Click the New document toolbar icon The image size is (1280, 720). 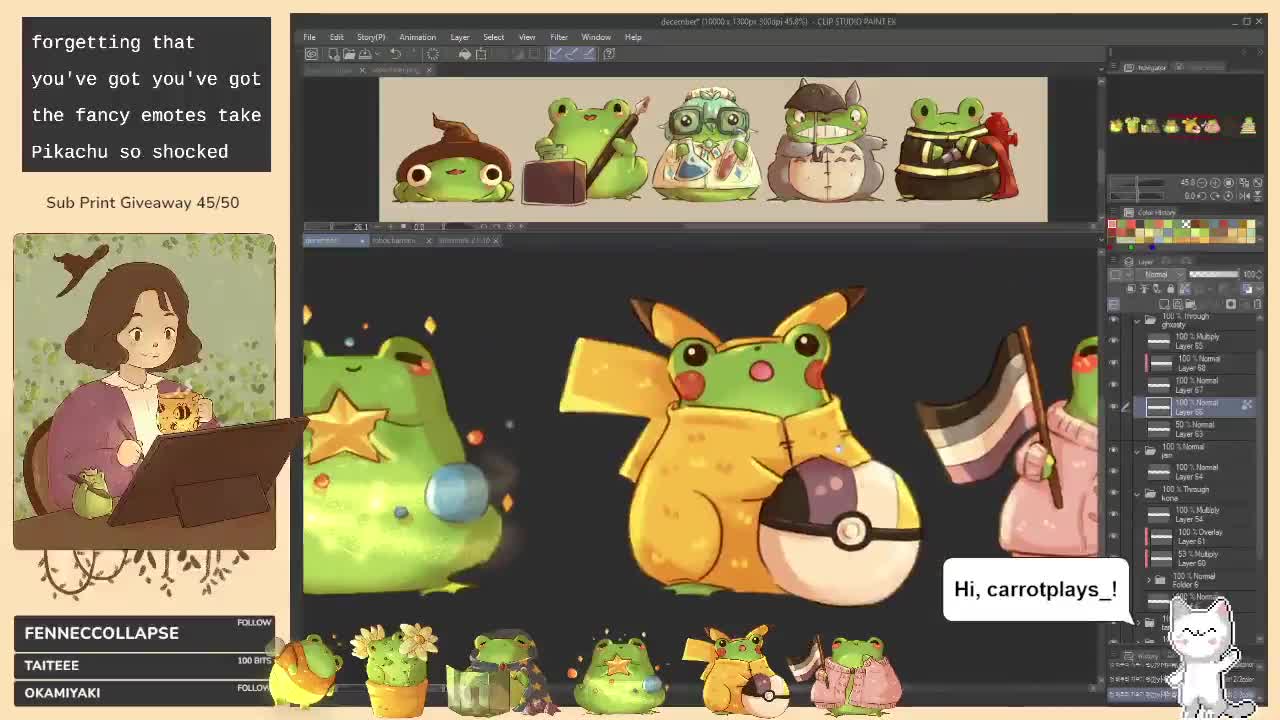click(x=334, y=53)
